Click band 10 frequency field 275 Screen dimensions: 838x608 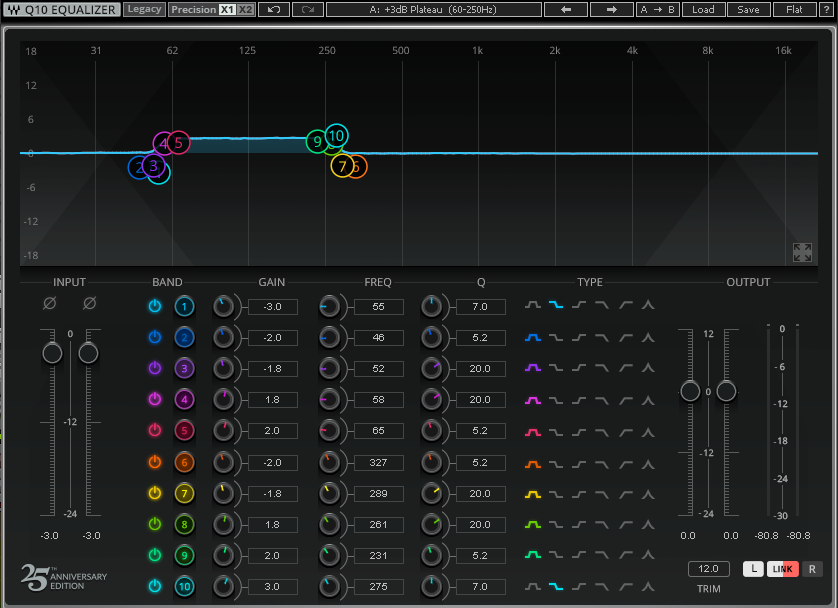point(378,587)
